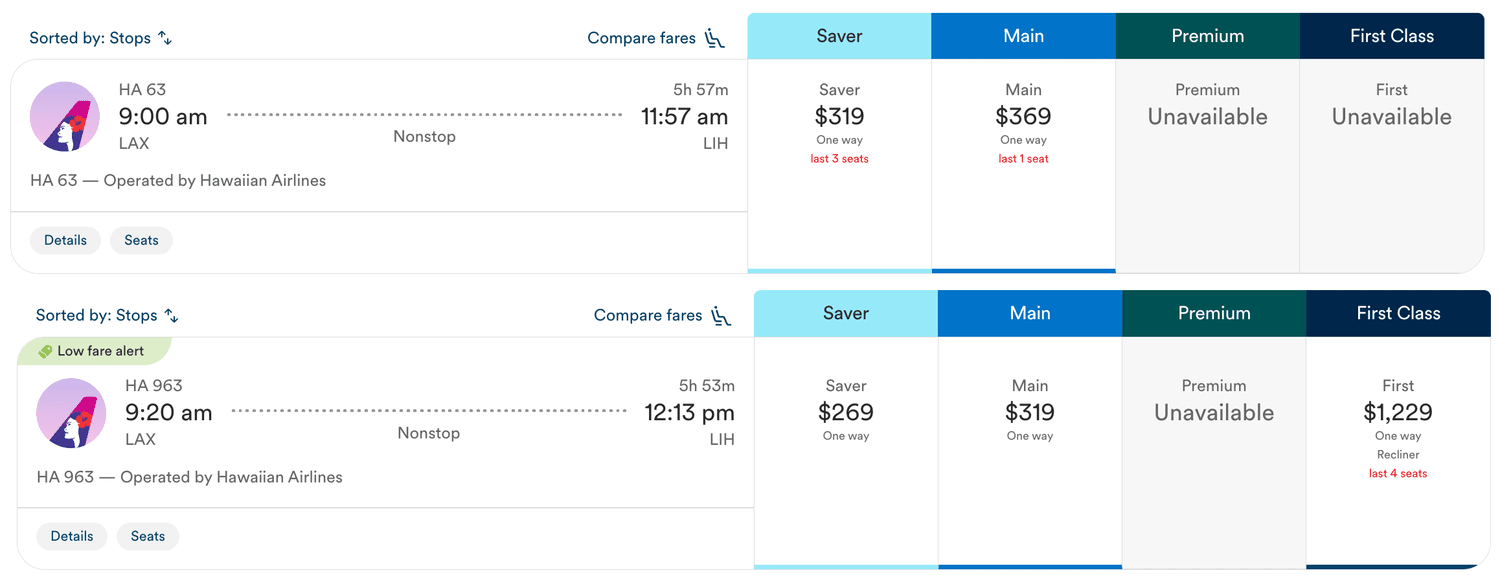The image size is (1500, 575).
Task: Click Hawaiian Airlines logo for flight HA 63
Action: pyautogui.click(x=65, y=117)
